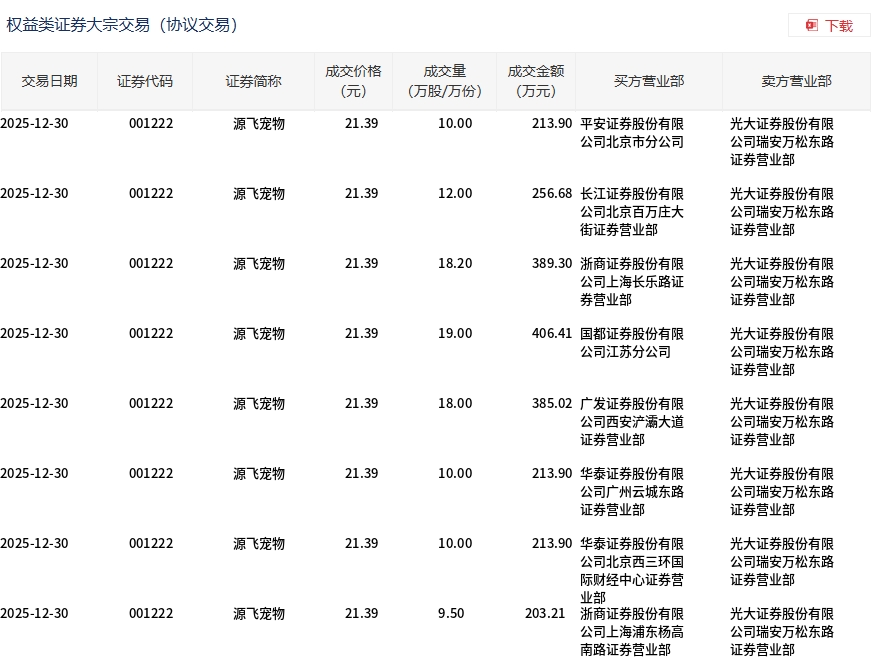872x672 pixels.
Task: Select buyer 浙商证券上海浦东杨高南路营业部
Action: (x=632, y=632)
